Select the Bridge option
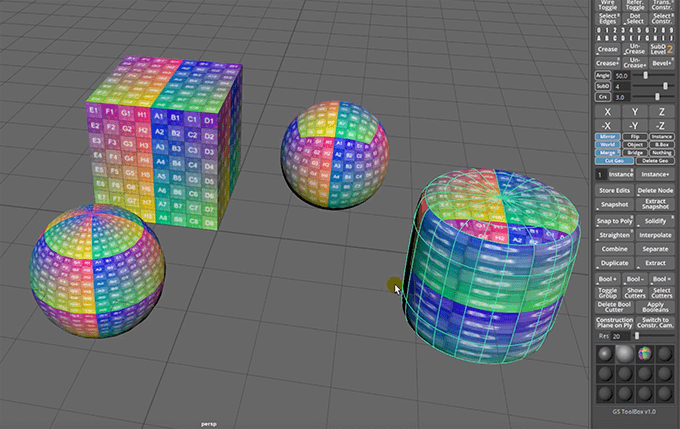The image size is (680, 429). point(635,153)
